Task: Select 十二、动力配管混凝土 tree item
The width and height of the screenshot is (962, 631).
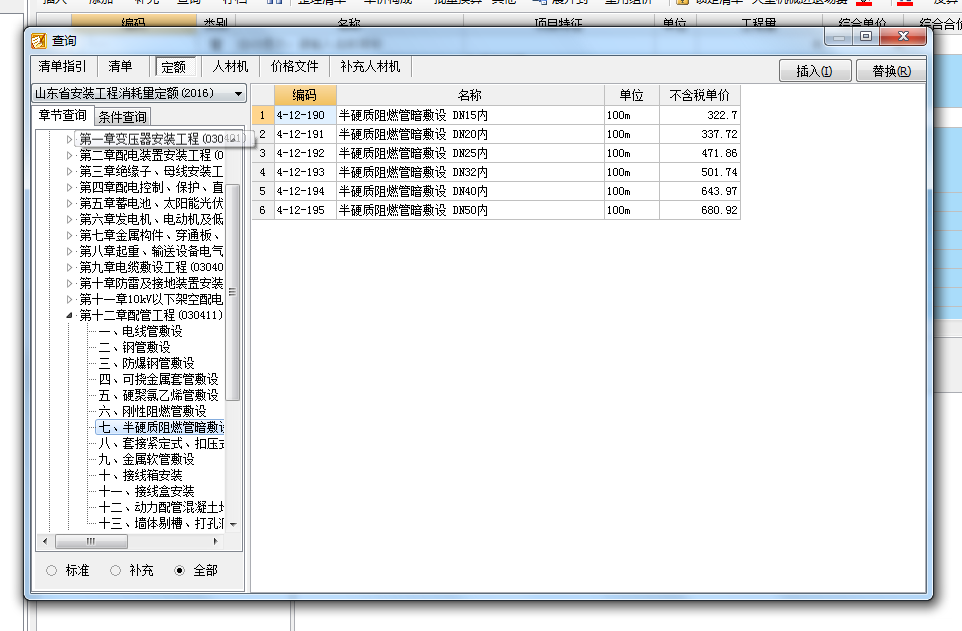Action: coord(161,506)
